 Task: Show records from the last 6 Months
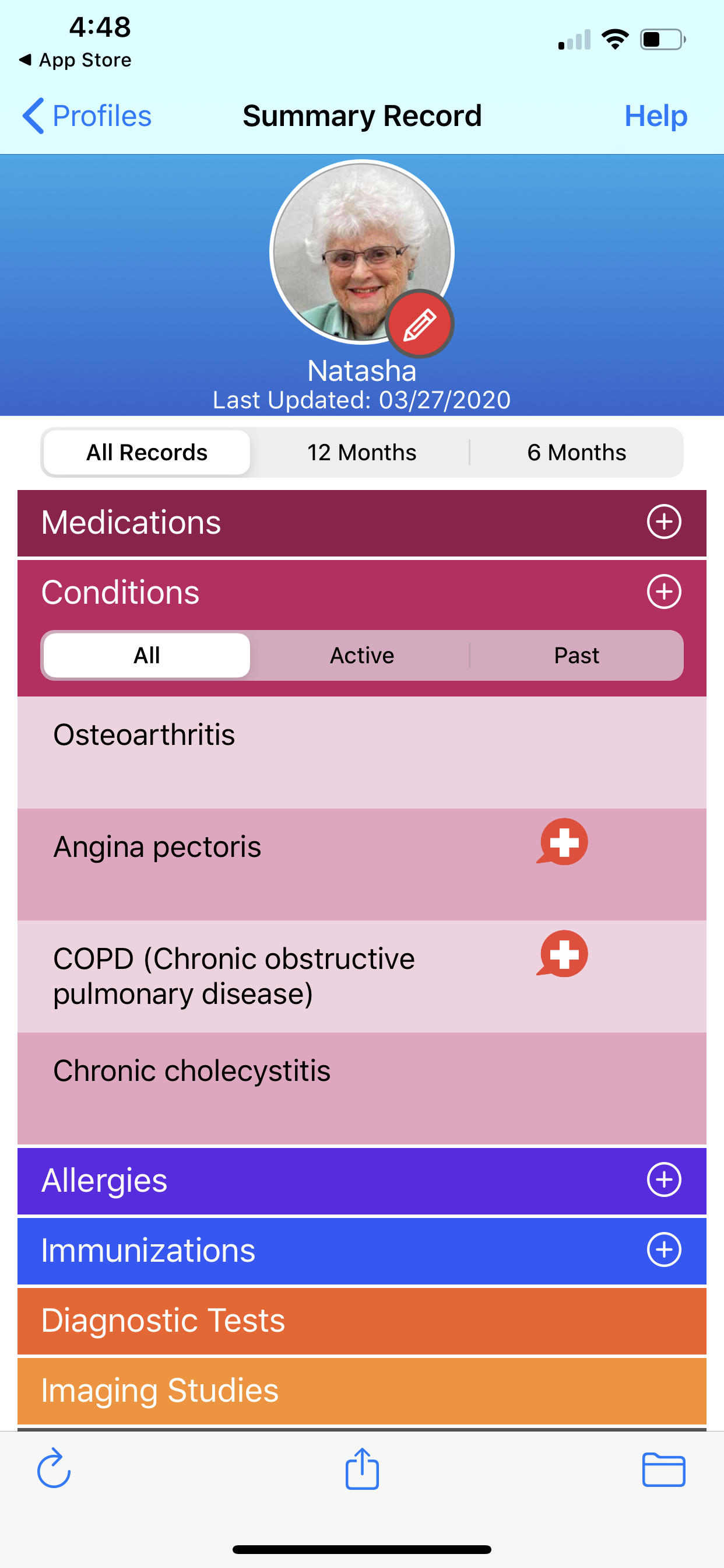[576, 452]
